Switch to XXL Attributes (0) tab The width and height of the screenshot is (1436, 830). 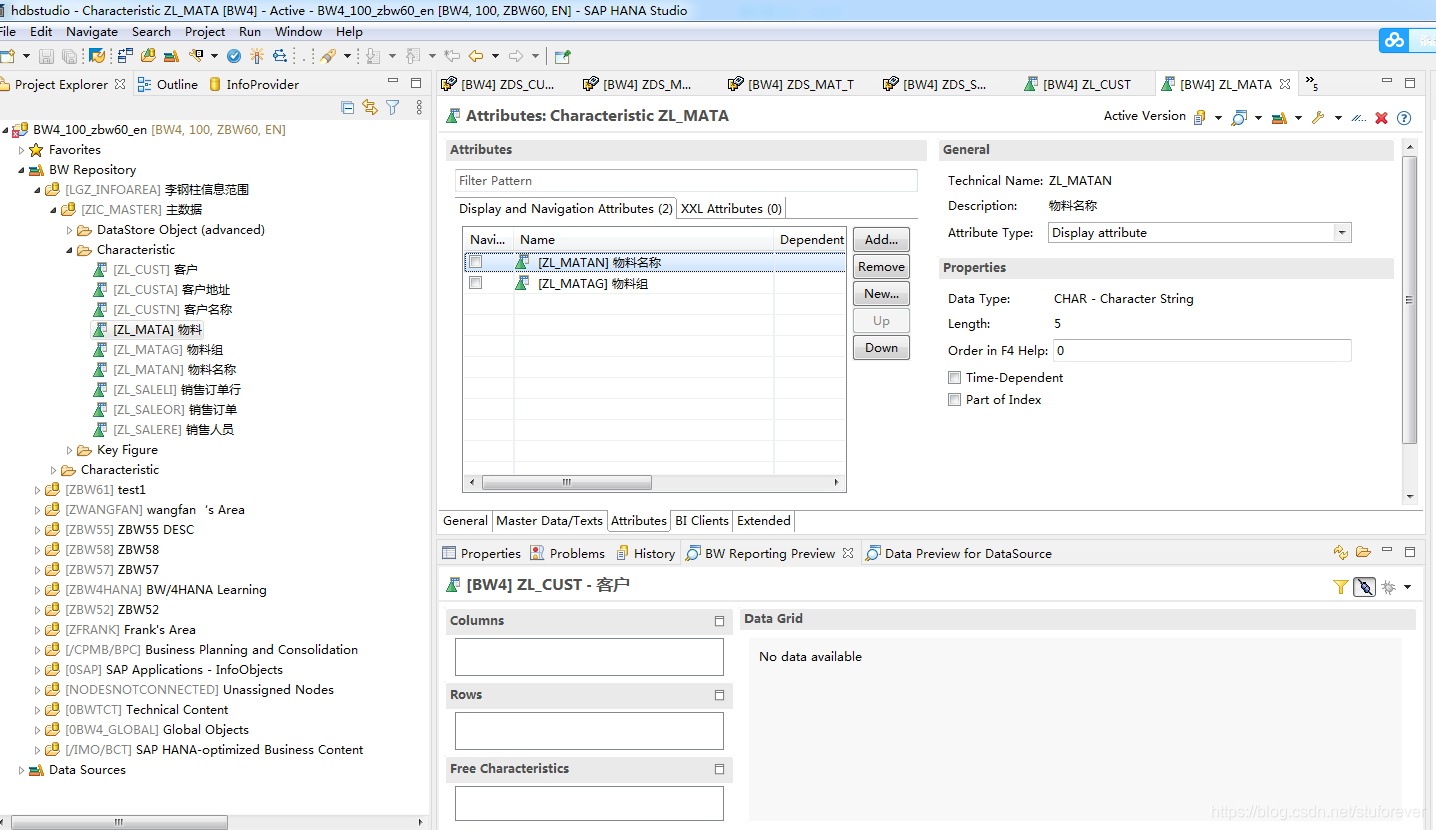tap(731, 209)
